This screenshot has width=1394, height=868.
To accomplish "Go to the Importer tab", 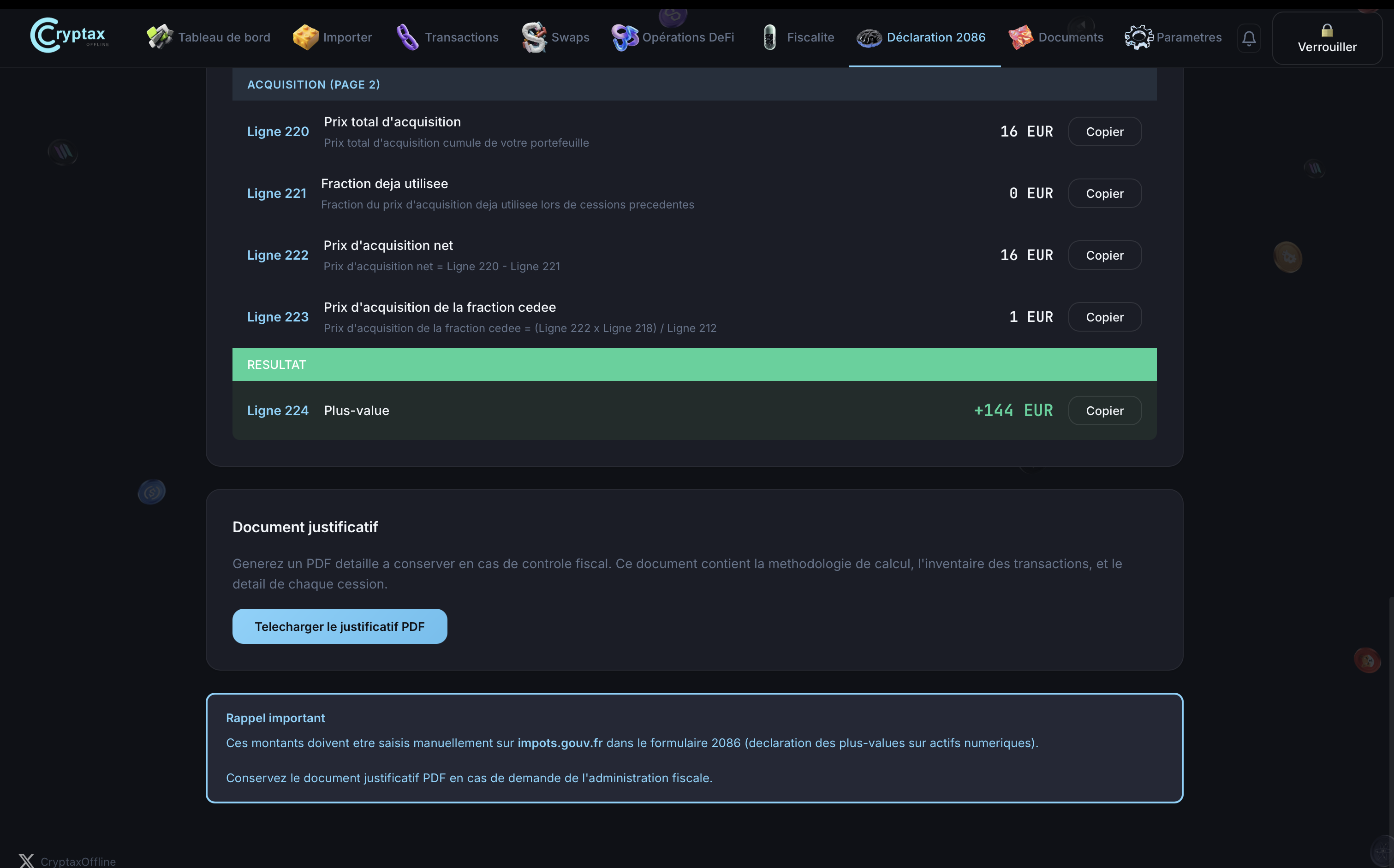I will click(333, 37).
